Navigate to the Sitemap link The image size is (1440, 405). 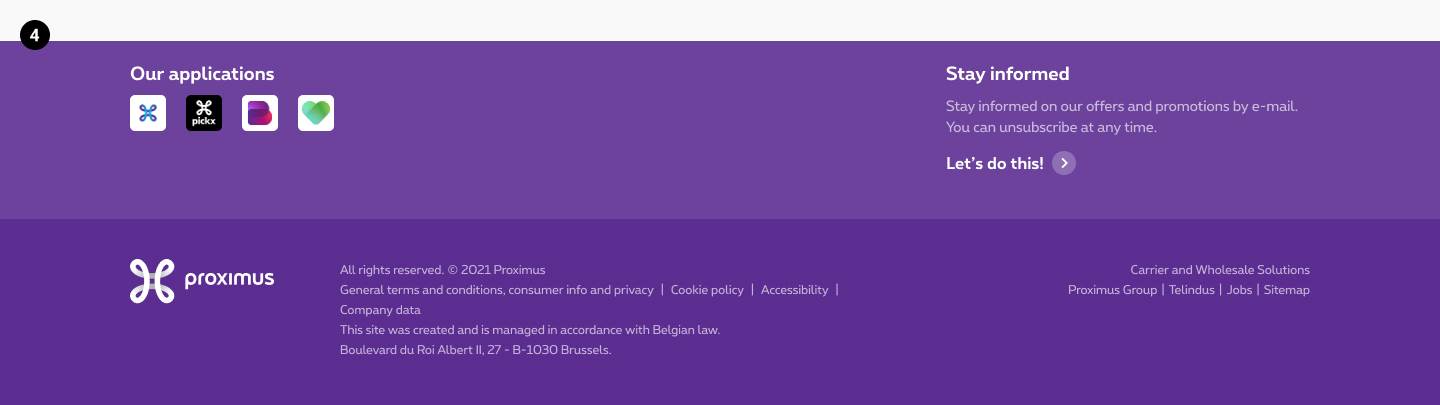click(x=1286, y=290)
